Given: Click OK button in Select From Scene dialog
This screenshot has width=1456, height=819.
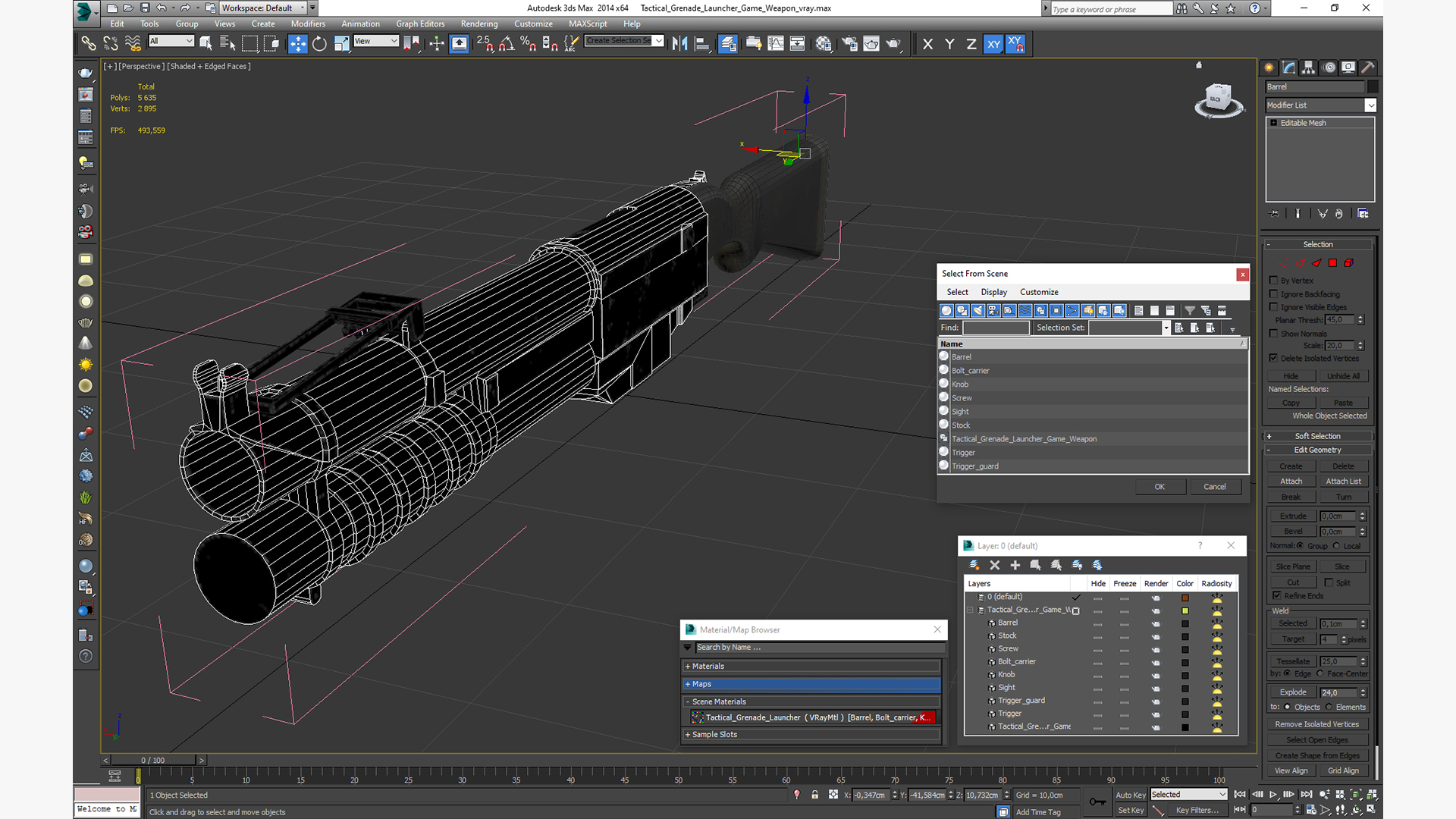Looking at the screenshot, I should pos(1160,486).
